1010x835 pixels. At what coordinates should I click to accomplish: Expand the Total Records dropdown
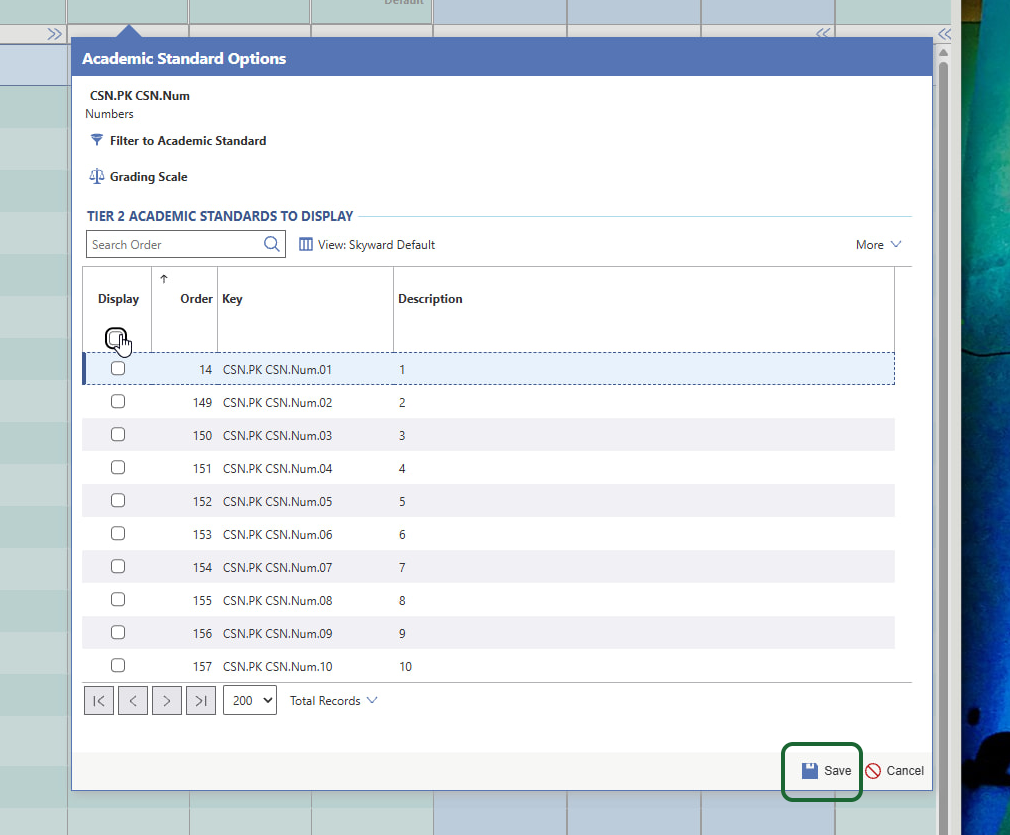point(333,700)
